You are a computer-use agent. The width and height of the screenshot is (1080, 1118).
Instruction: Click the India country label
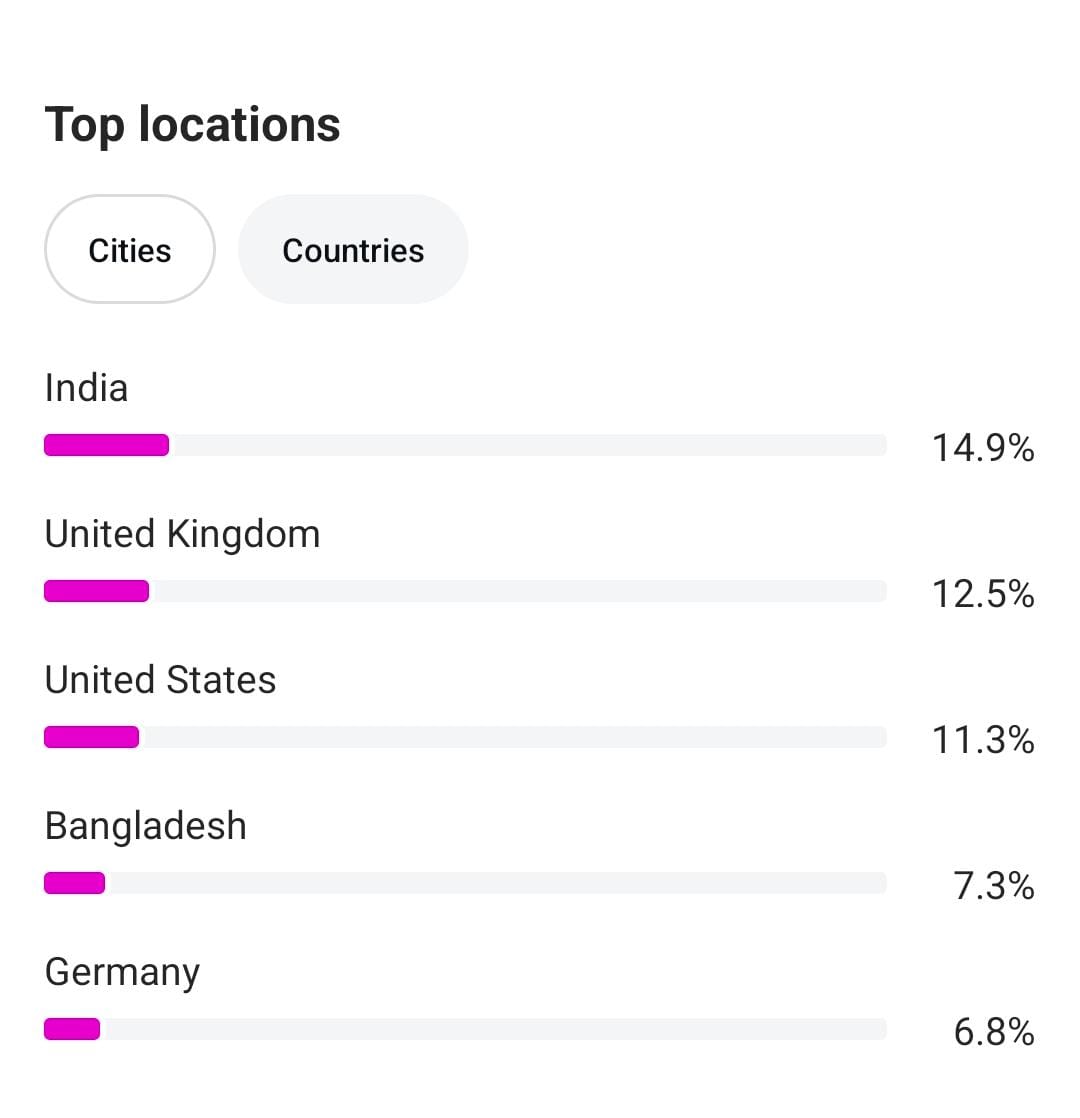87,388
